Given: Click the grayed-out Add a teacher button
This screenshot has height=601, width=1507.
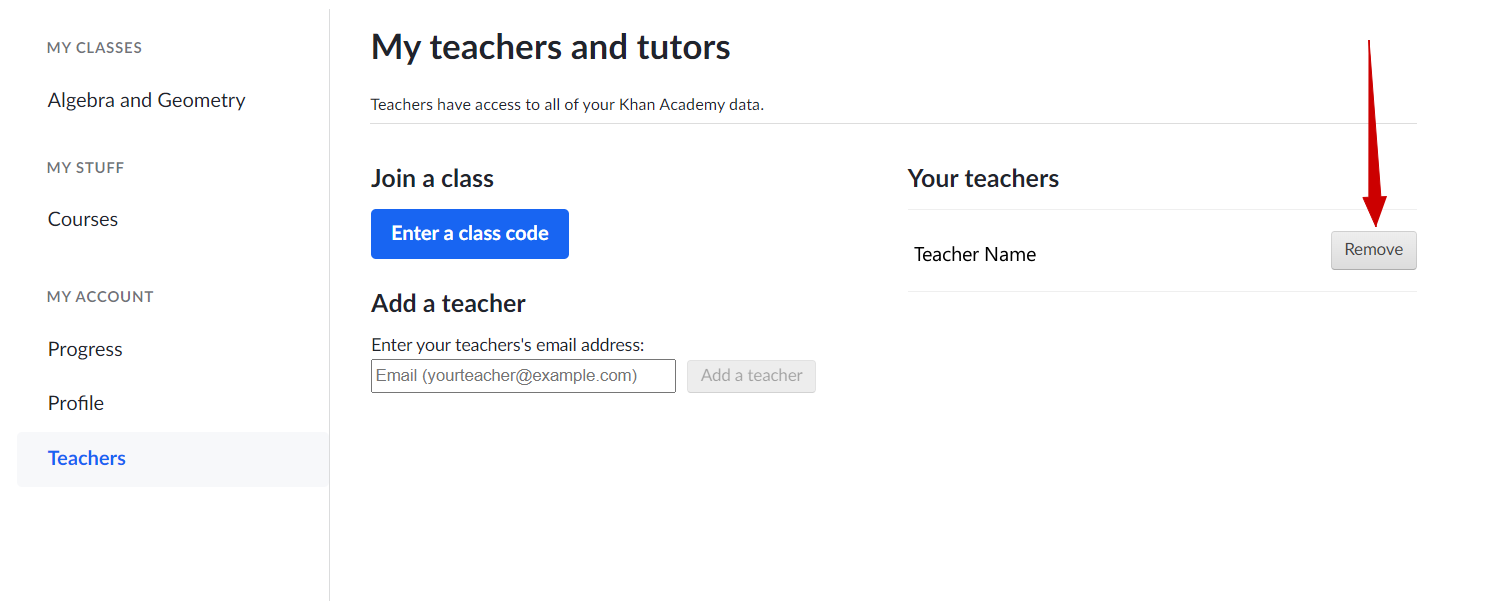Looking at the screenshot, I should (x=751, y=376).
